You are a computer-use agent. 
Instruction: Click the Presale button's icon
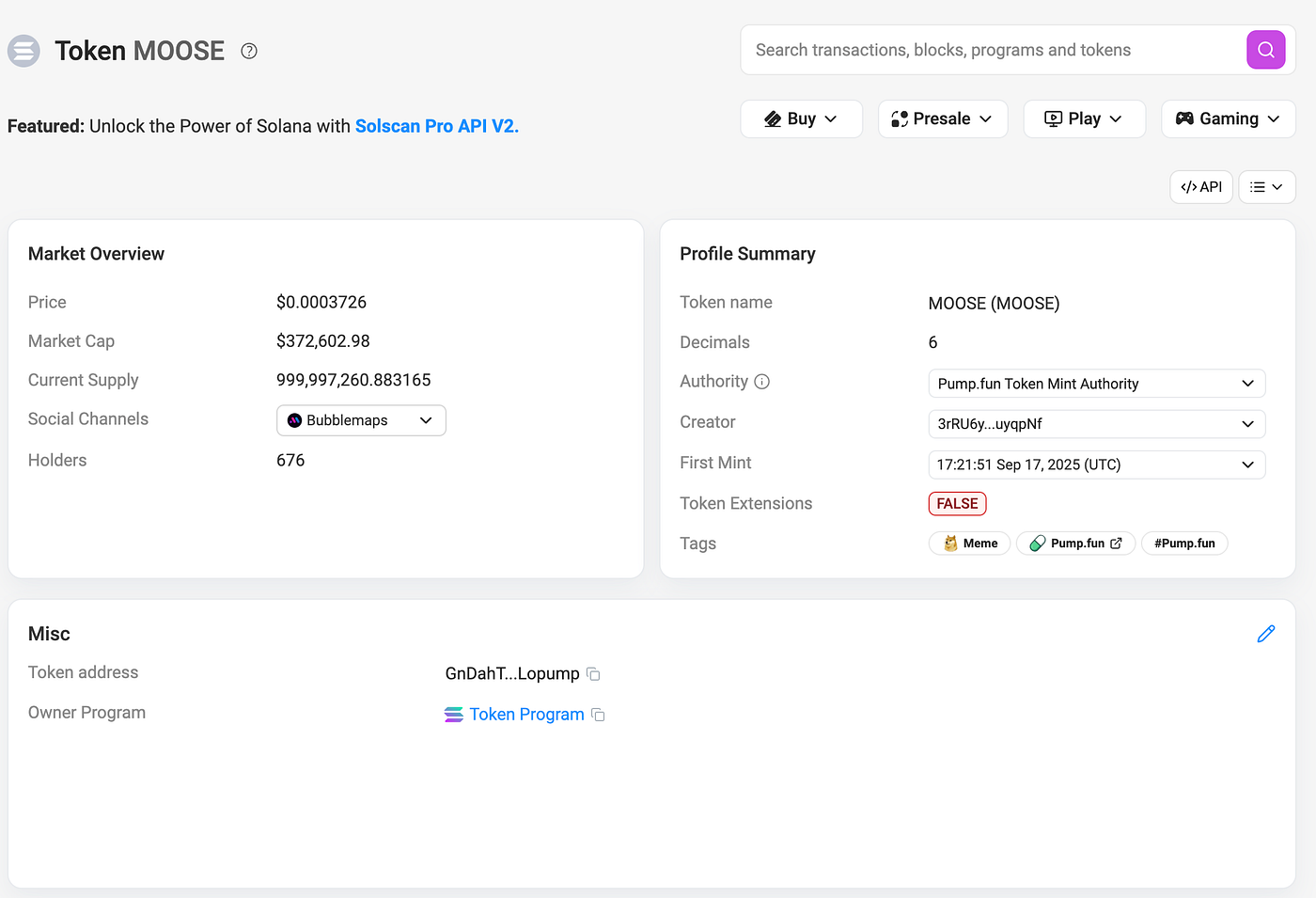[900, 118]
